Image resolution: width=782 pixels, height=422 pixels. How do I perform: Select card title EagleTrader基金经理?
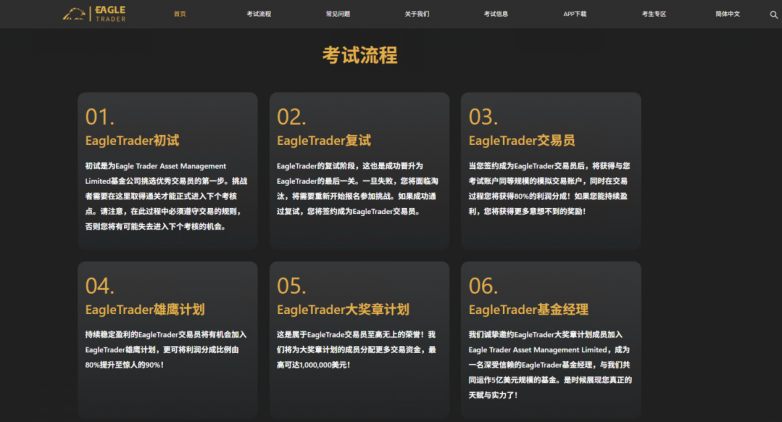[528, 310]
